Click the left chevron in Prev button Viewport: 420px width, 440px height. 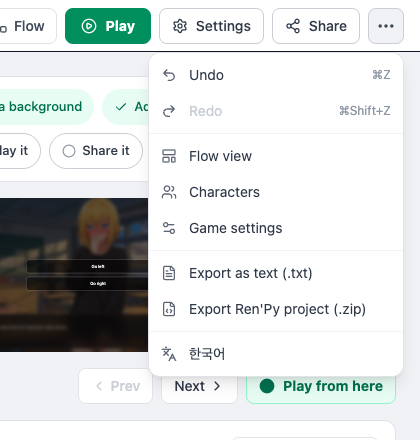(99, 386)
